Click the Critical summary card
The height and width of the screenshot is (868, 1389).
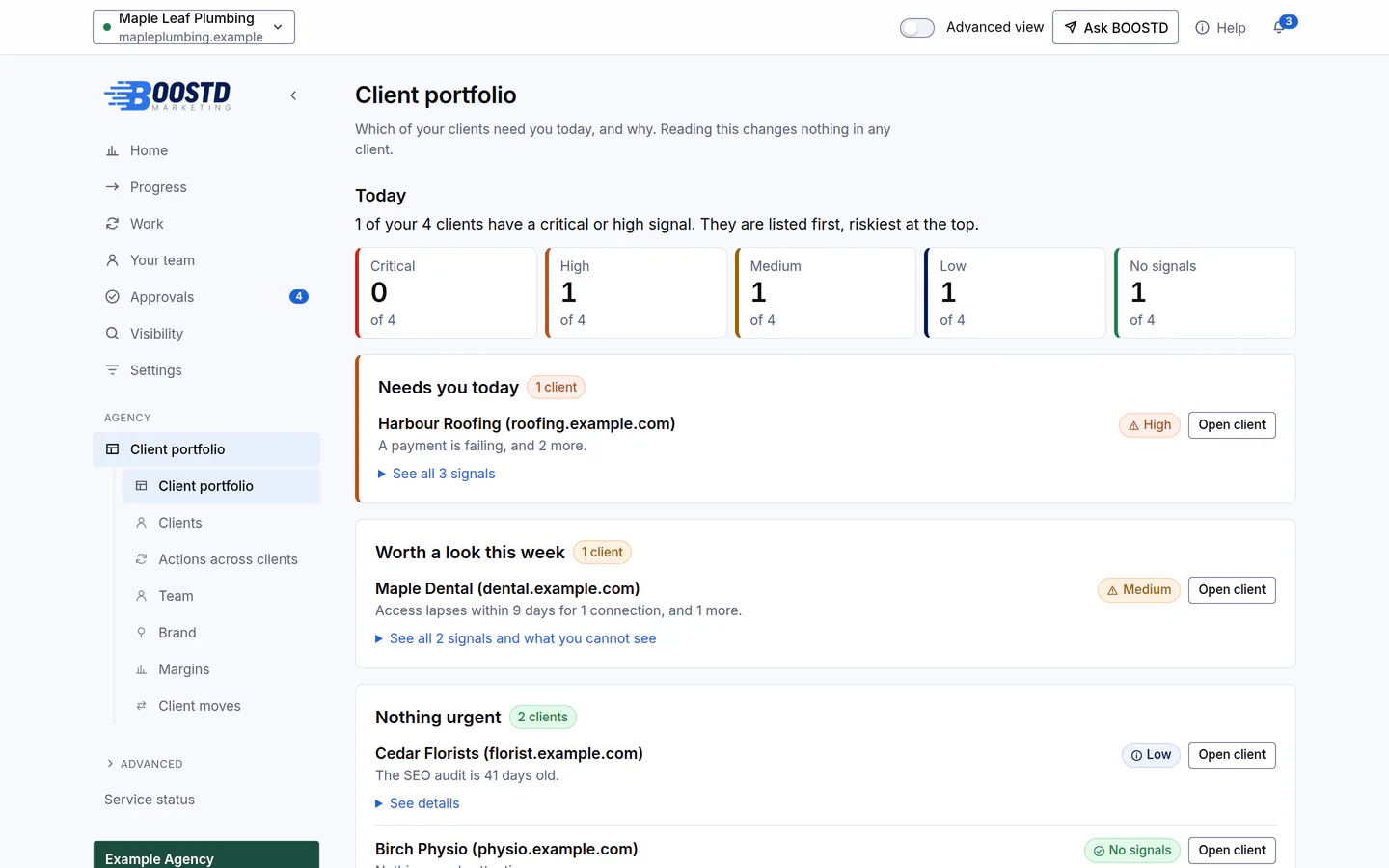[x=446, y=293]
